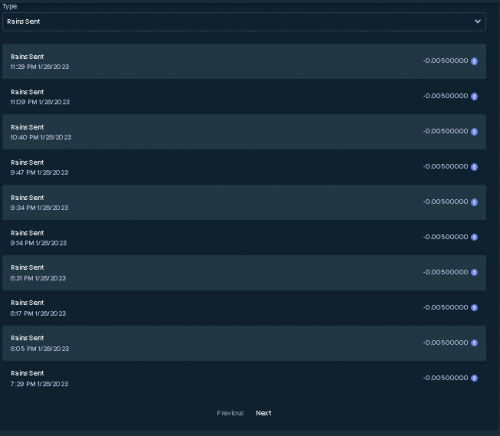Click Rains Sent title of 10:40 PM entry

coord(27,127)
